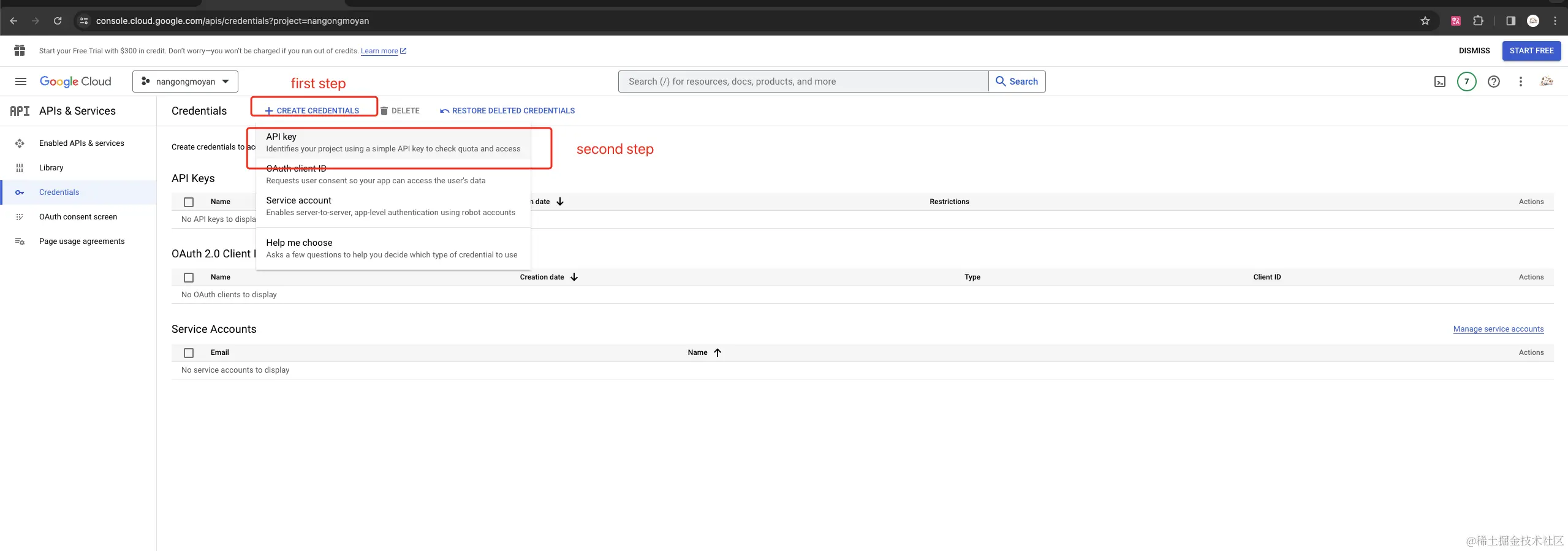Bookmark this page with the star icon

tap(1425, 21)
